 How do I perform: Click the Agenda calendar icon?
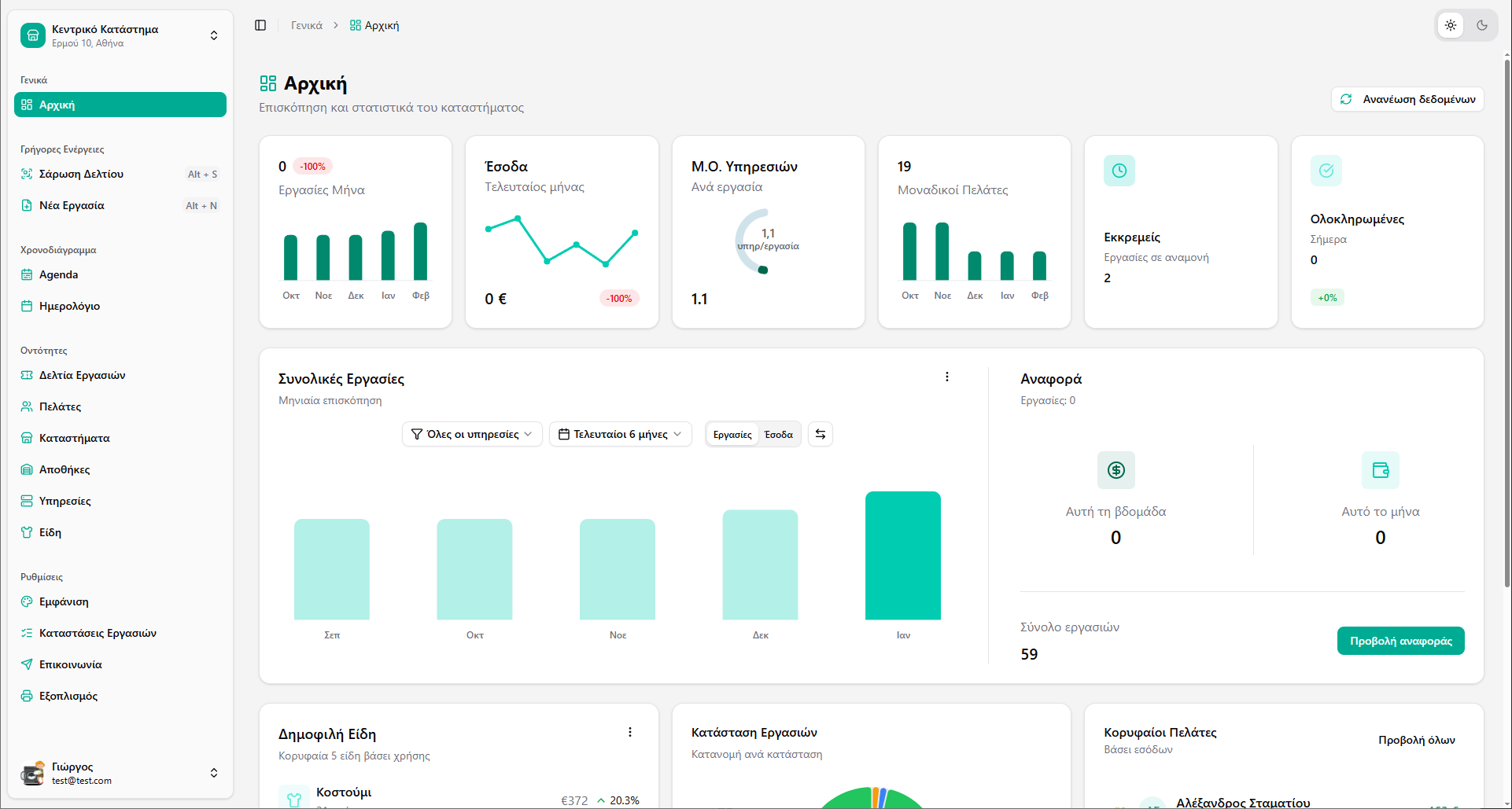point(27,274)
